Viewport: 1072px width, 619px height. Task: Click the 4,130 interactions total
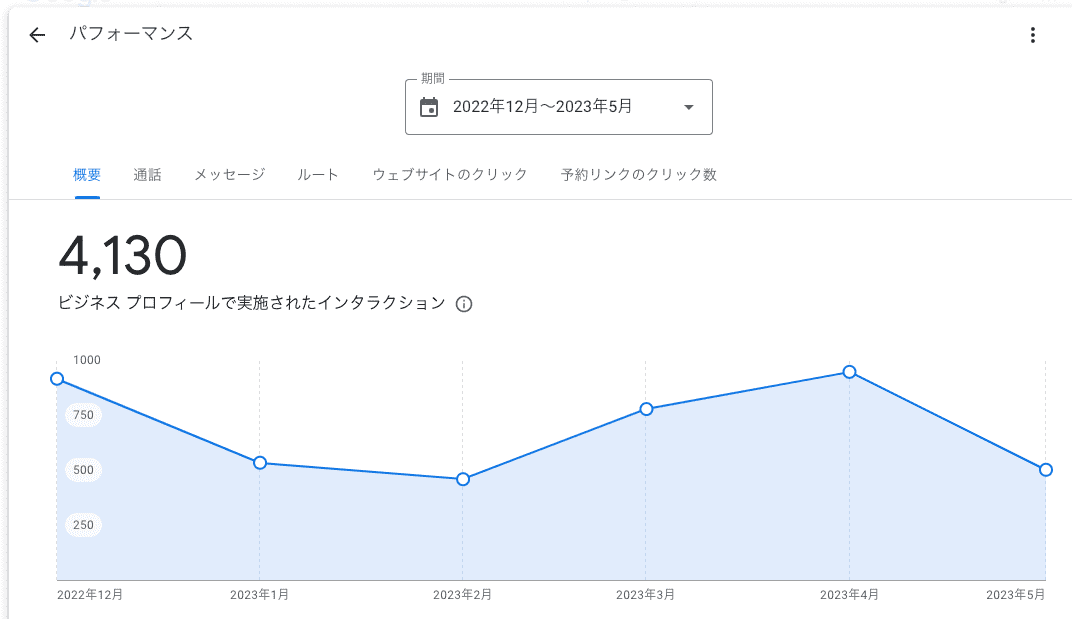click(122, 256)
